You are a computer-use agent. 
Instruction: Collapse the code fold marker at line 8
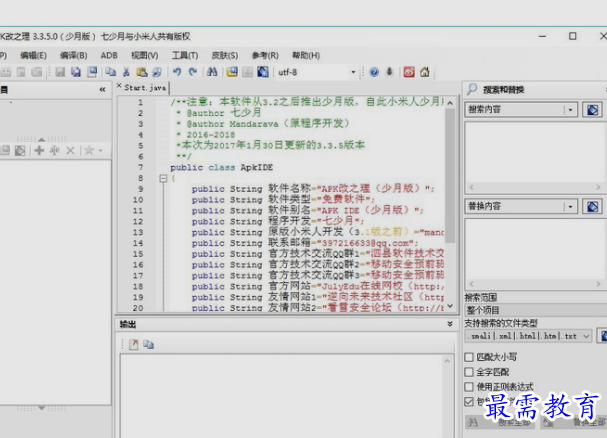point(163,178)
